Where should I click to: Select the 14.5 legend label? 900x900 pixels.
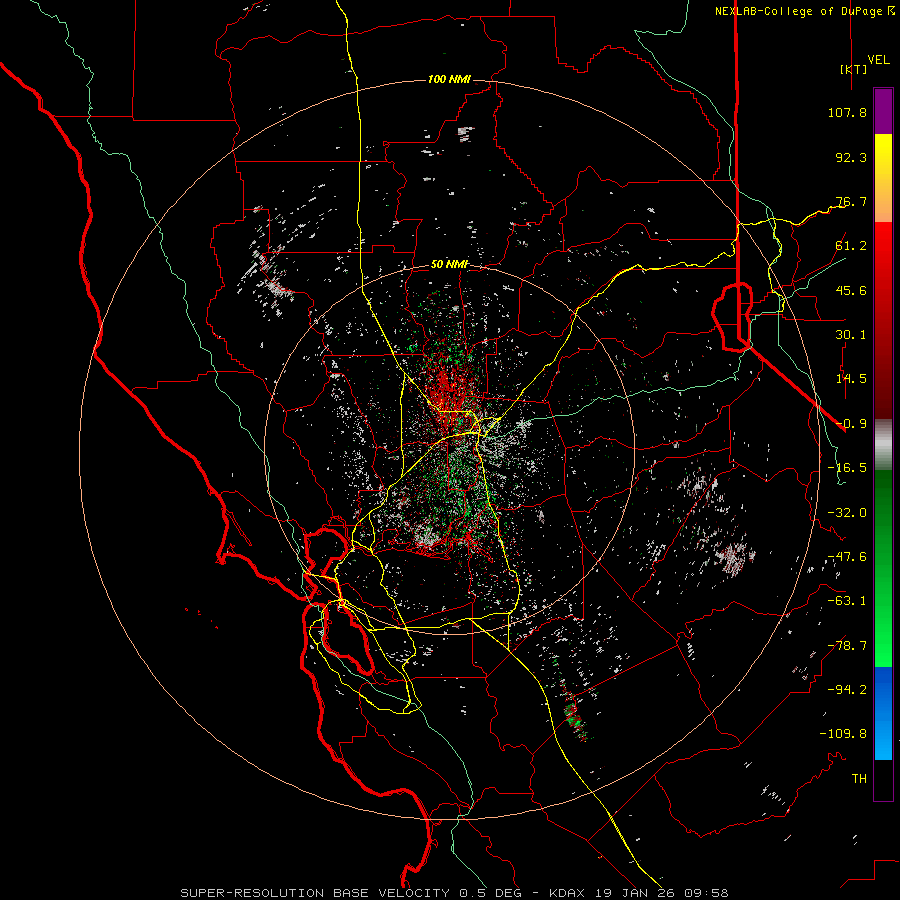851,379
